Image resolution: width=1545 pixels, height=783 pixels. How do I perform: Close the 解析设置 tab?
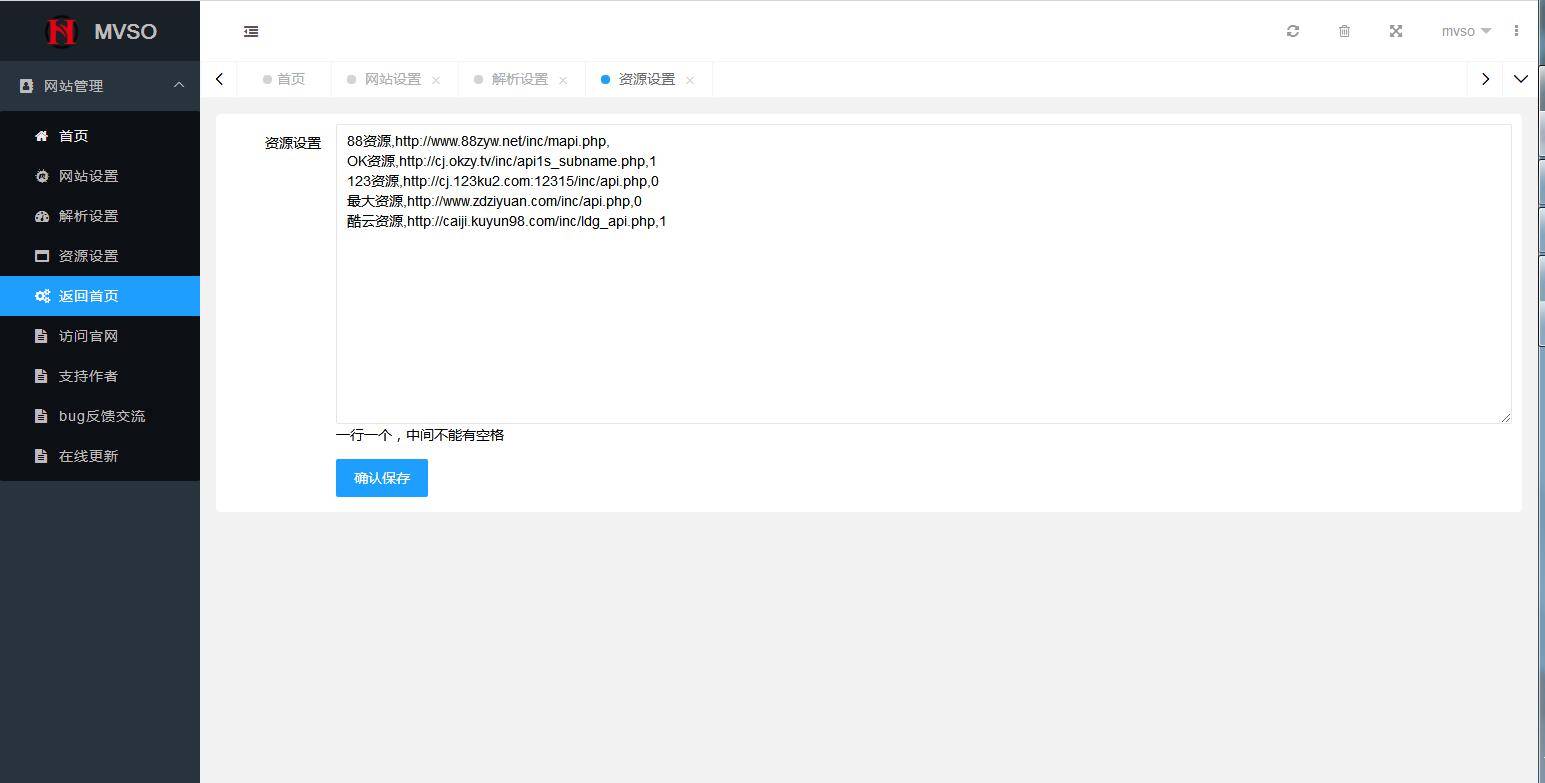pos(563,80)
